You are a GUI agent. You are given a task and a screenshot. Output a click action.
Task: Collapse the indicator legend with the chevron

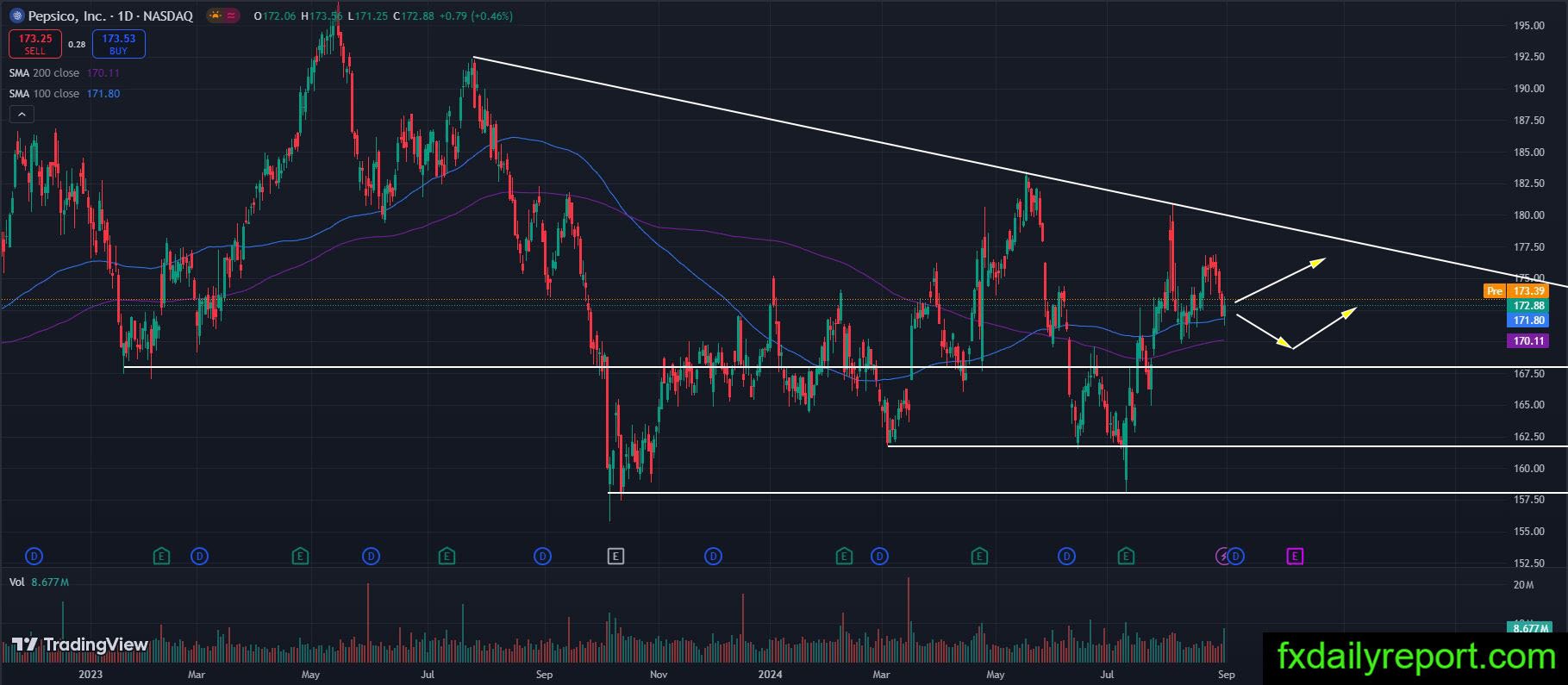click(22, 115)
